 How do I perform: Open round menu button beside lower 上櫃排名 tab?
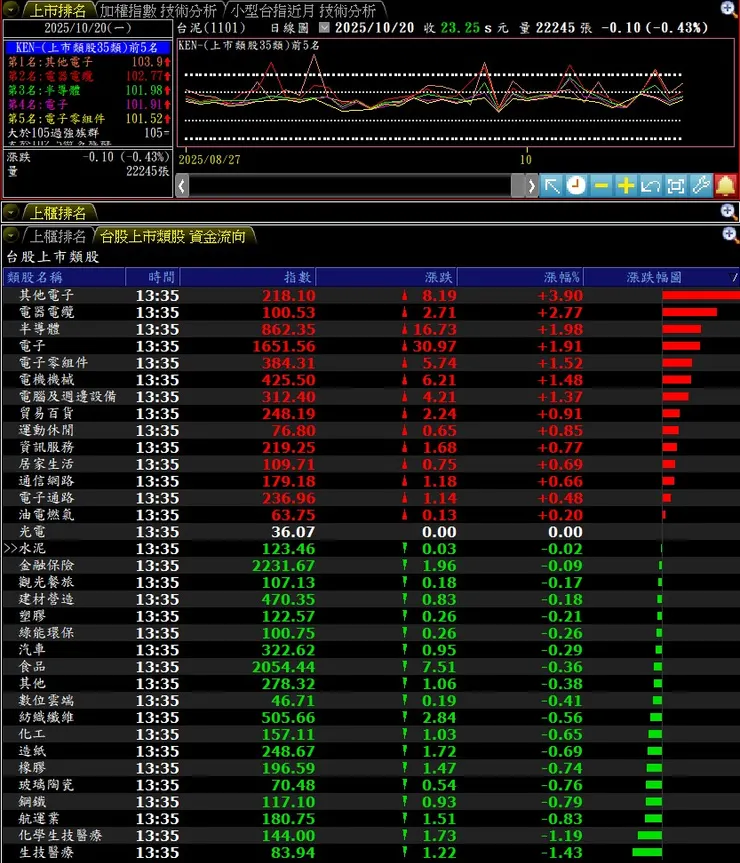click(x=11, y=236)
